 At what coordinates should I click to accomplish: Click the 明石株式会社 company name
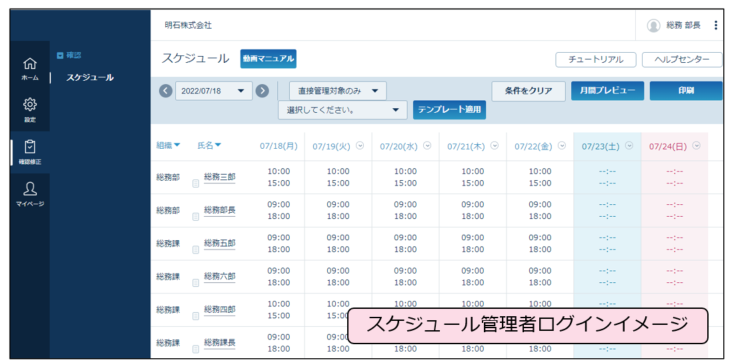[188, 26]
